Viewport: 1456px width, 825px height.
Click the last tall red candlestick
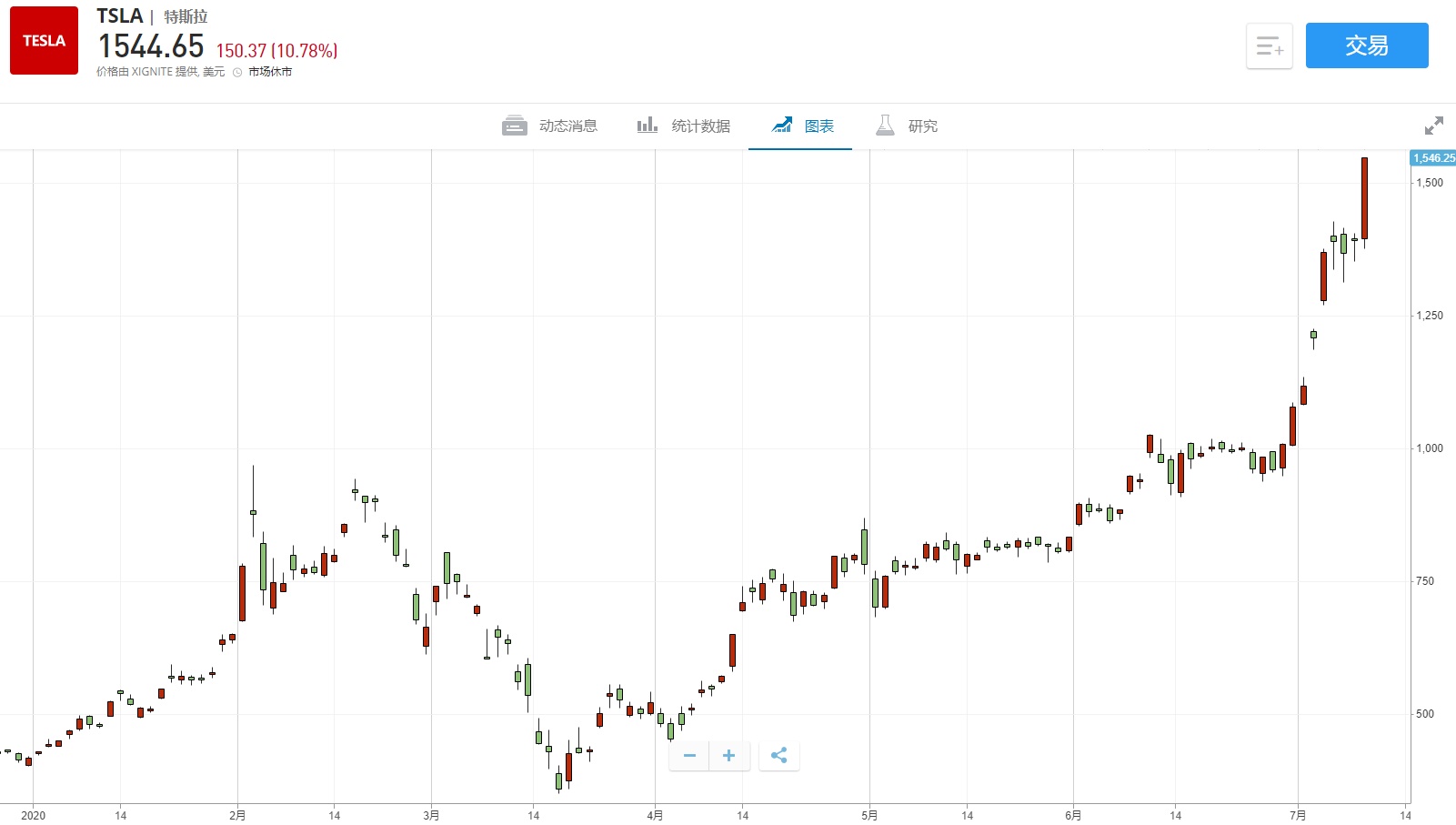[x=1364, y=198]
